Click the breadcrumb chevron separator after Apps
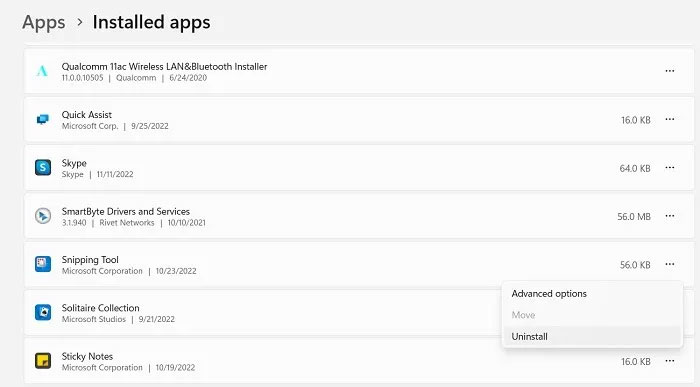 [x=79, y=22]
